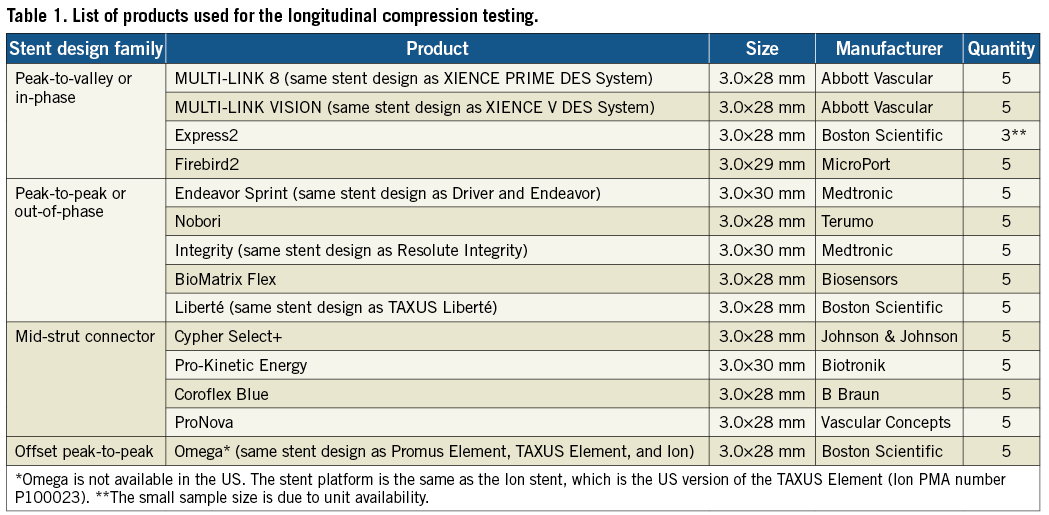Image resolution: width=1049 pixels, height=515 pixels.
Task: Click the "Quantity" column header
Action: tap(1001, 48)
